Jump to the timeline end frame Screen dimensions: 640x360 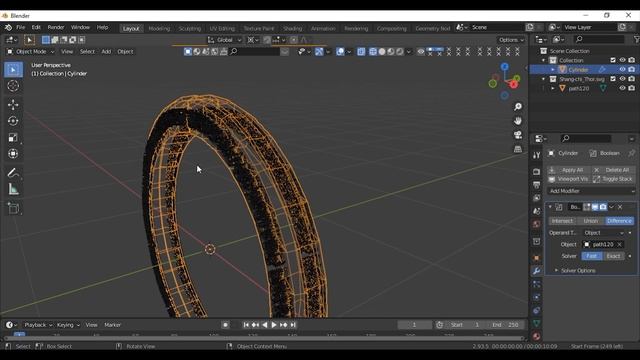pyautogui.click(x=293, y=325)
